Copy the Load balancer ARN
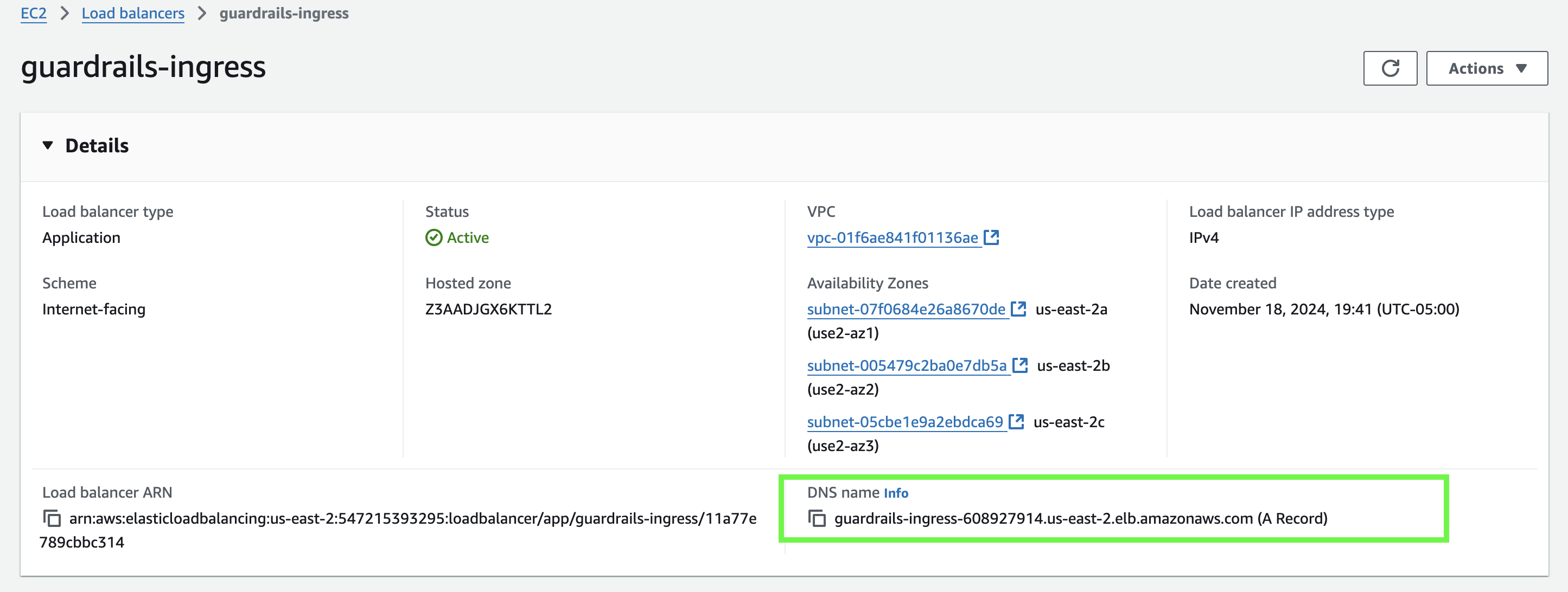 pos(52,518)
